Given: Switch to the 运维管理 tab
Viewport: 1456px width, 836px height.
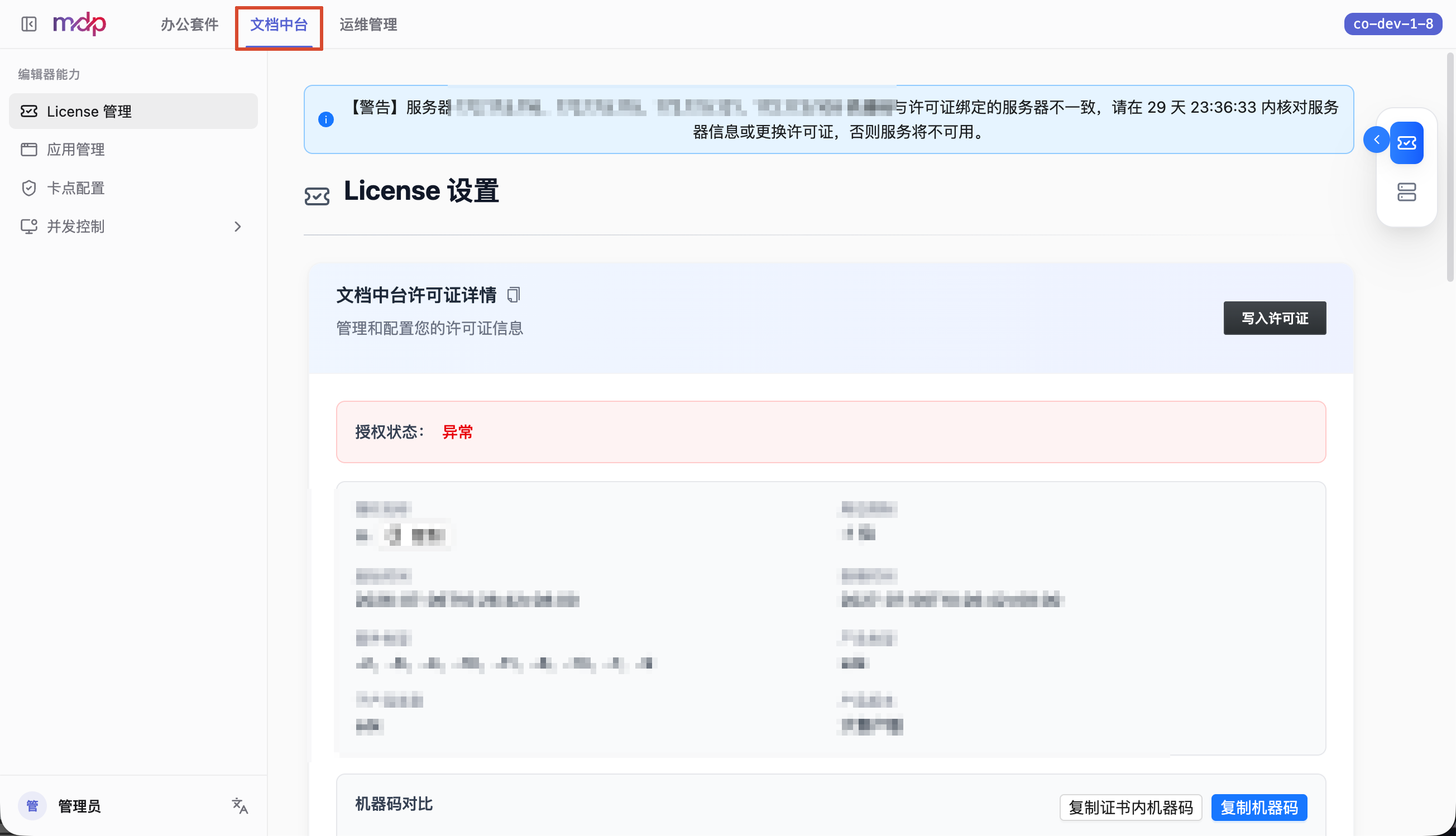Looking at the screenshot, I should click(x=368, y=25).
